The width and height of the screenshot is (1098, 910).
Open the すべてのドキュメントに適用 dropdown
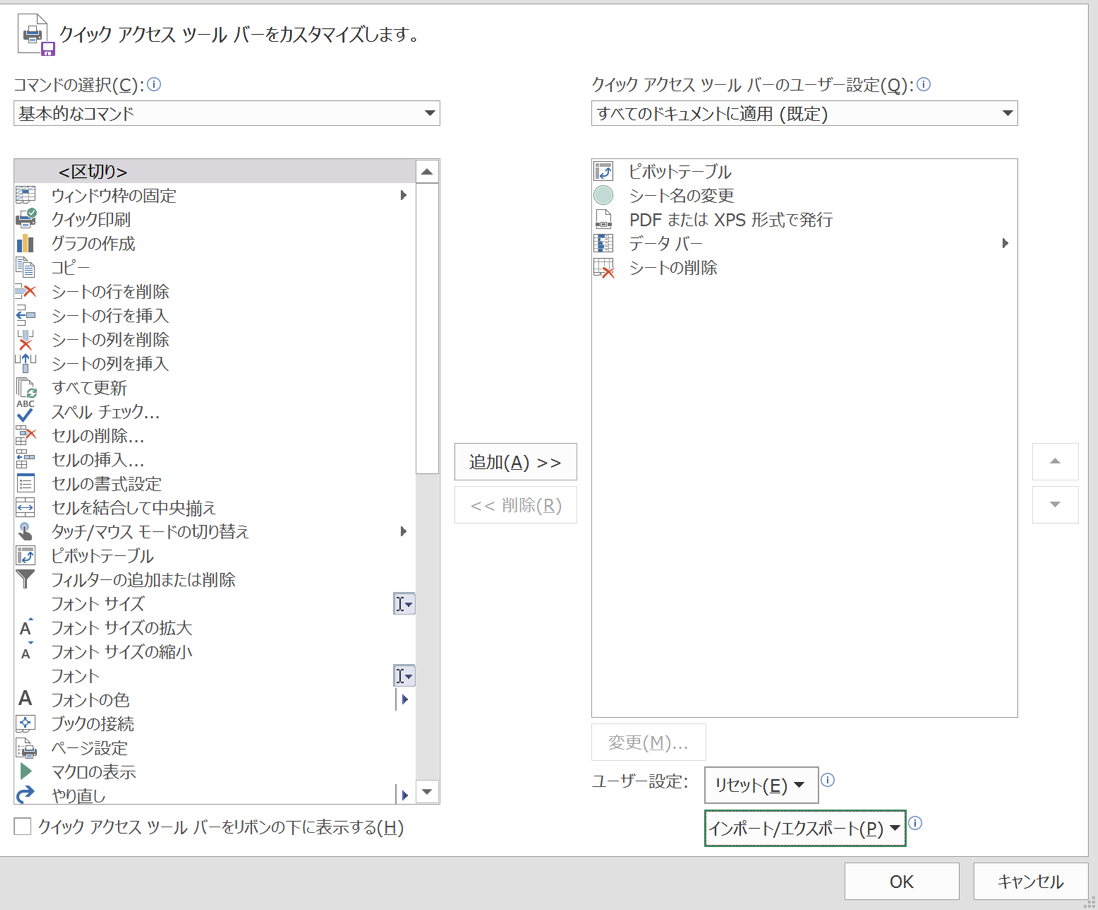(x=804, y=114)
